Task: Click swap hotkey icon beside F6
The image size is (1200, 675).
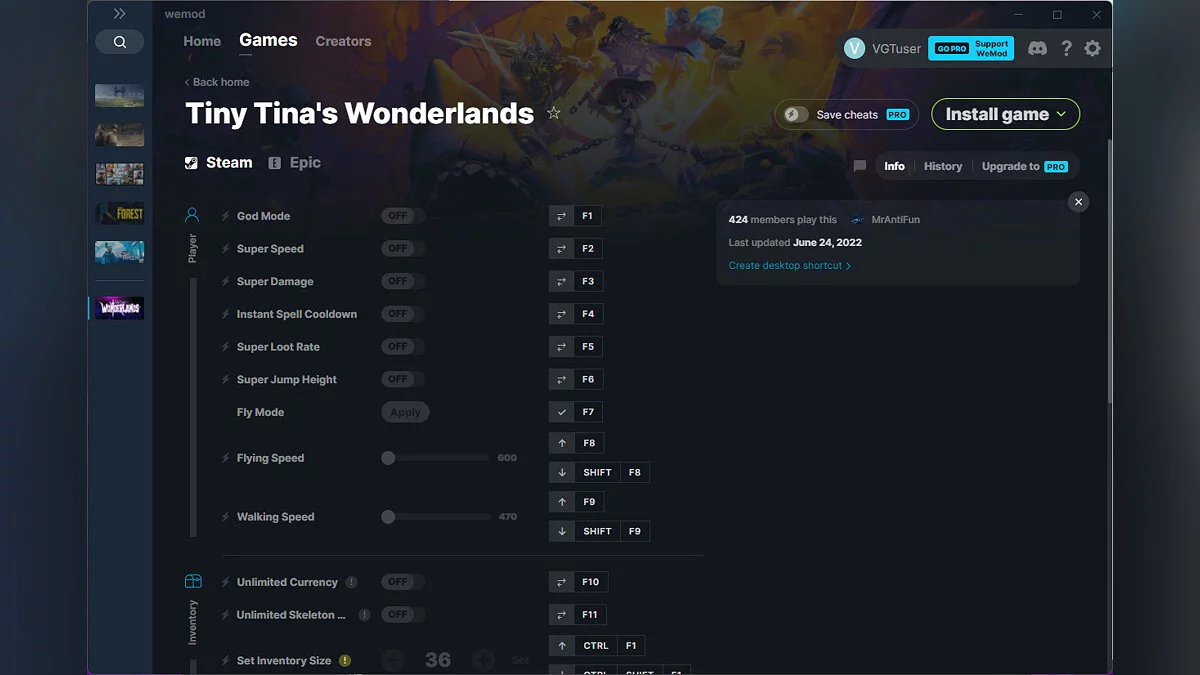Action: coord(561,380)
